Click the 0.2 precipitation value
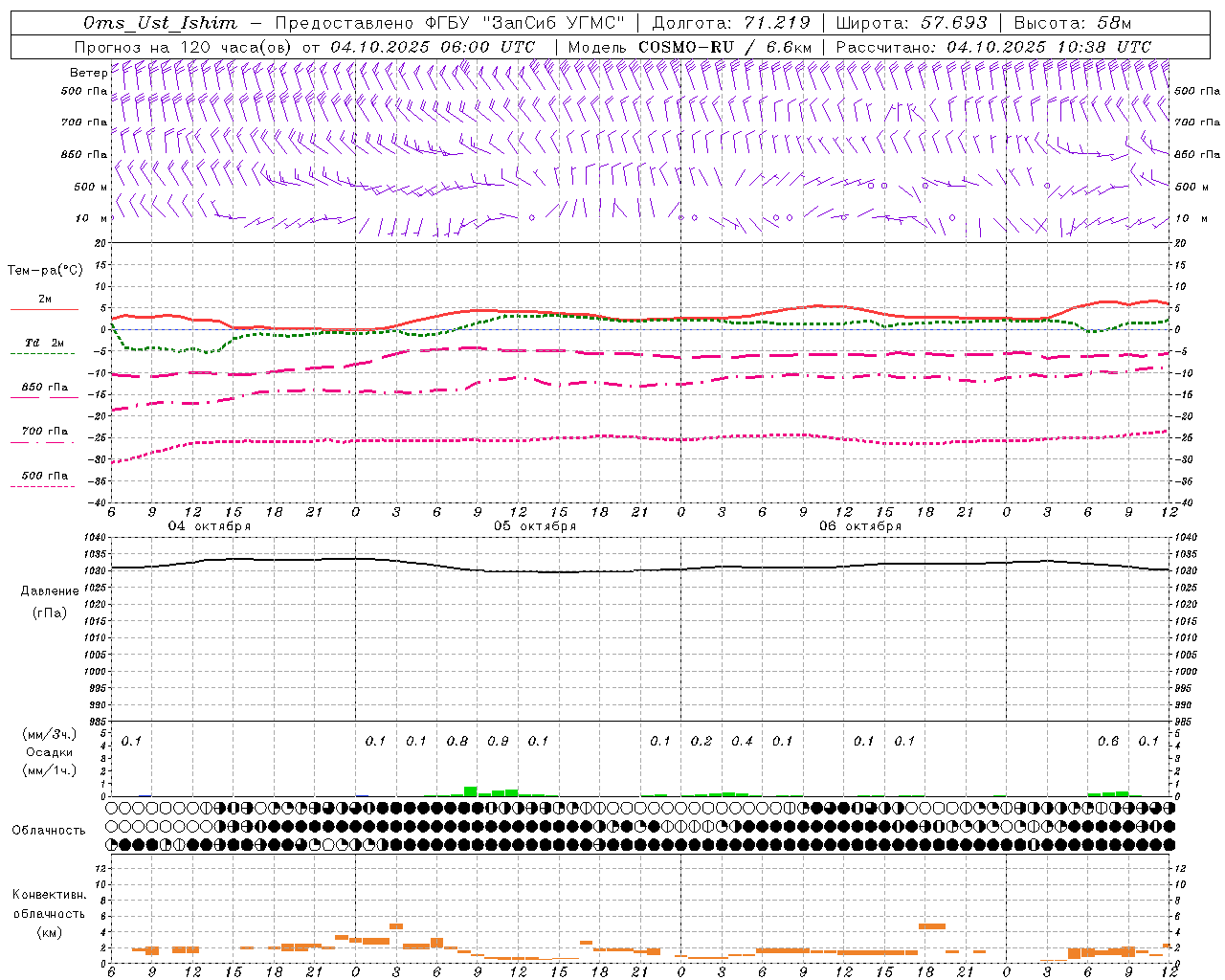1225x980 pixels. (x=702, y=742)
